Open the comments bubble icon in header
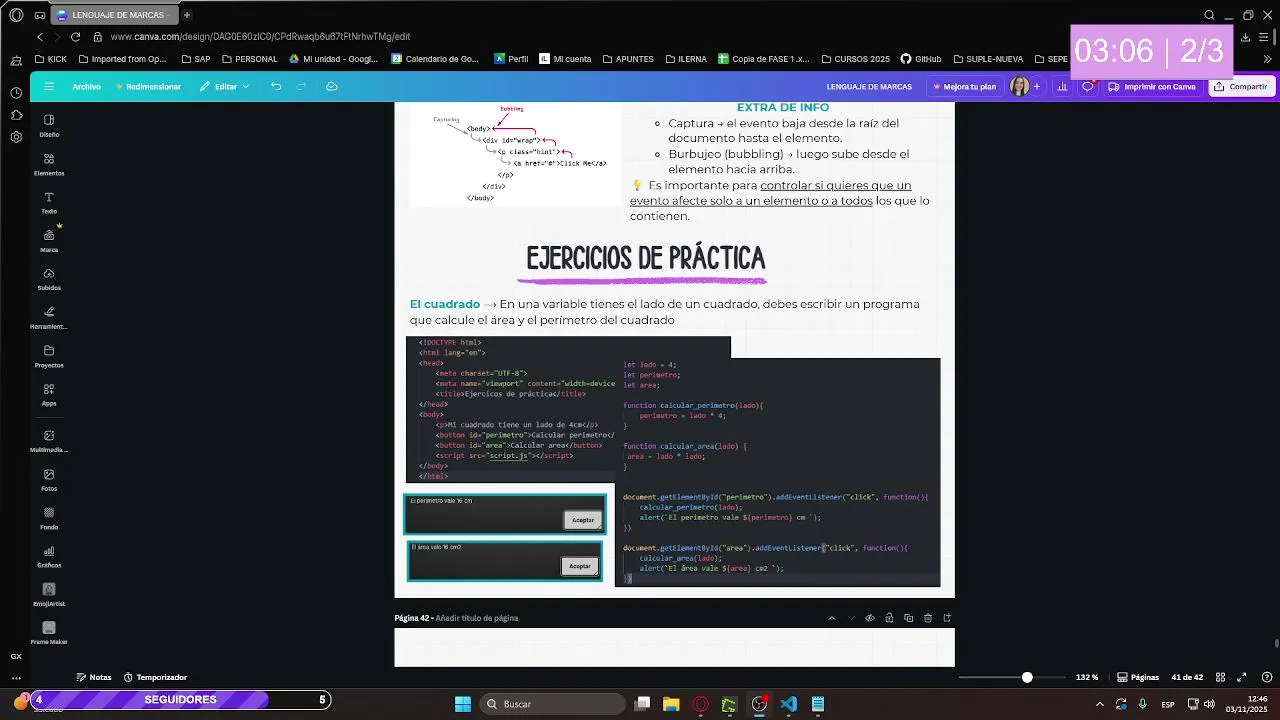 point(1088,87)
